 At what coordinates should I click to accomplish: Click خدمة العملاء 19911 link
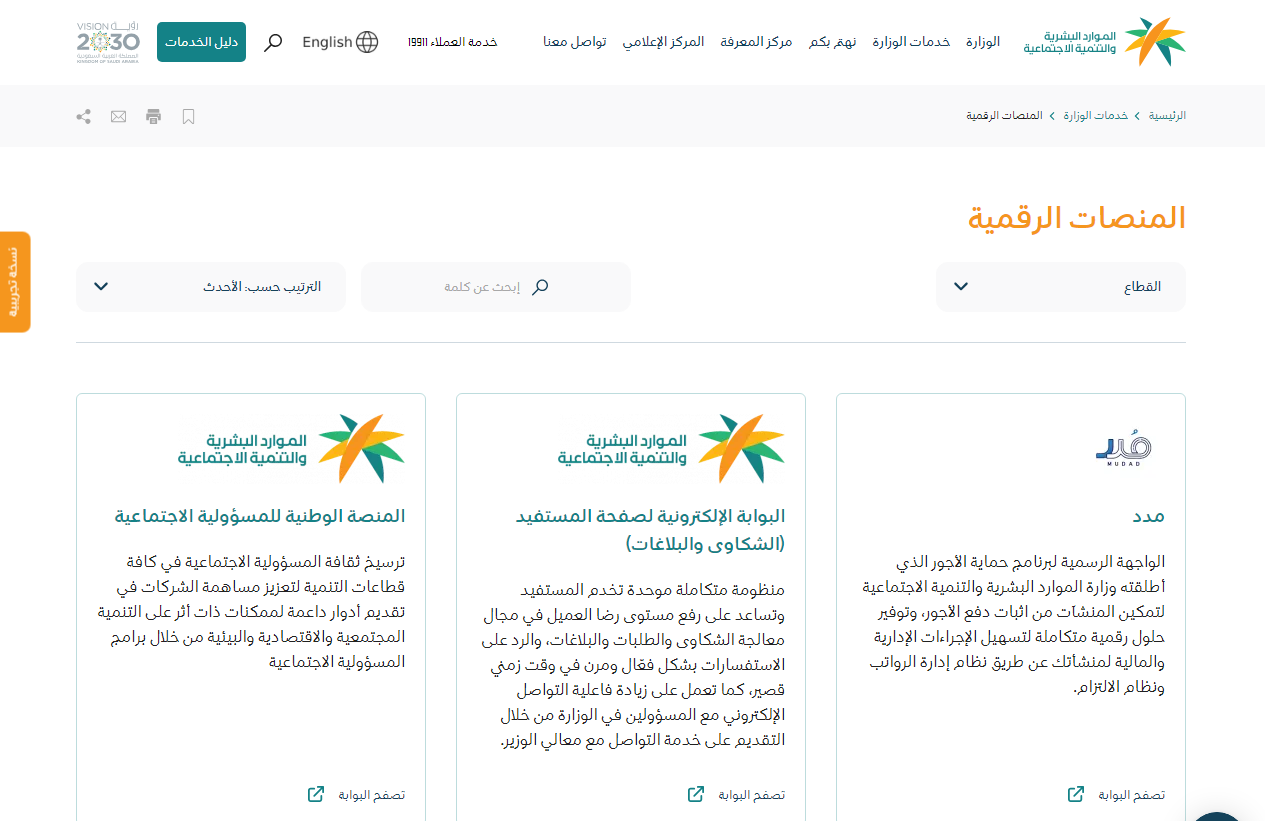[x=452, y=42]
